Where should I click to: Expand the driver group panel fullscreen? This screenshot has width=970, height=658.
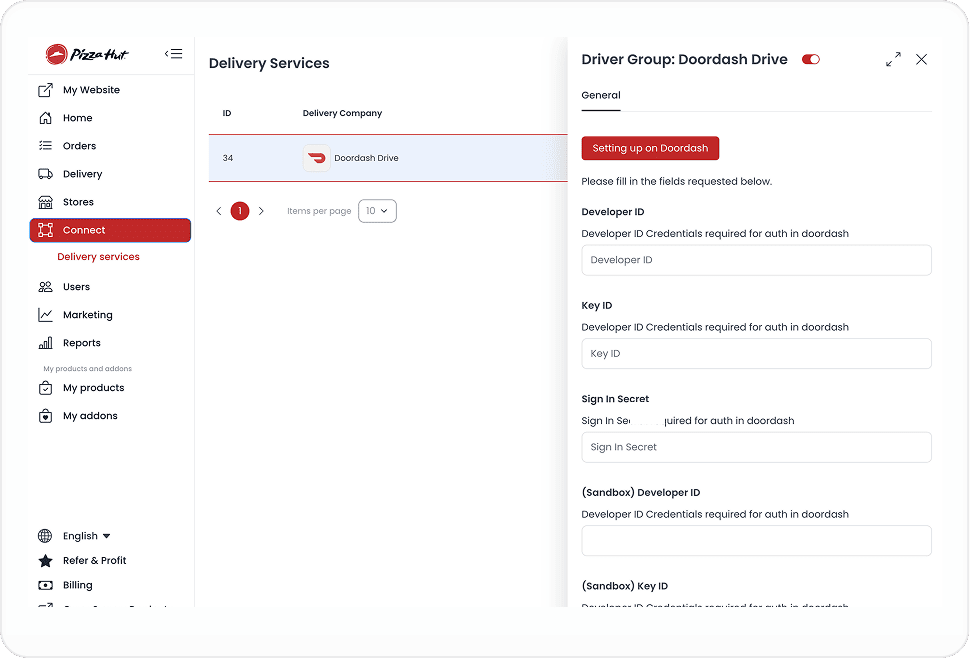893,59
